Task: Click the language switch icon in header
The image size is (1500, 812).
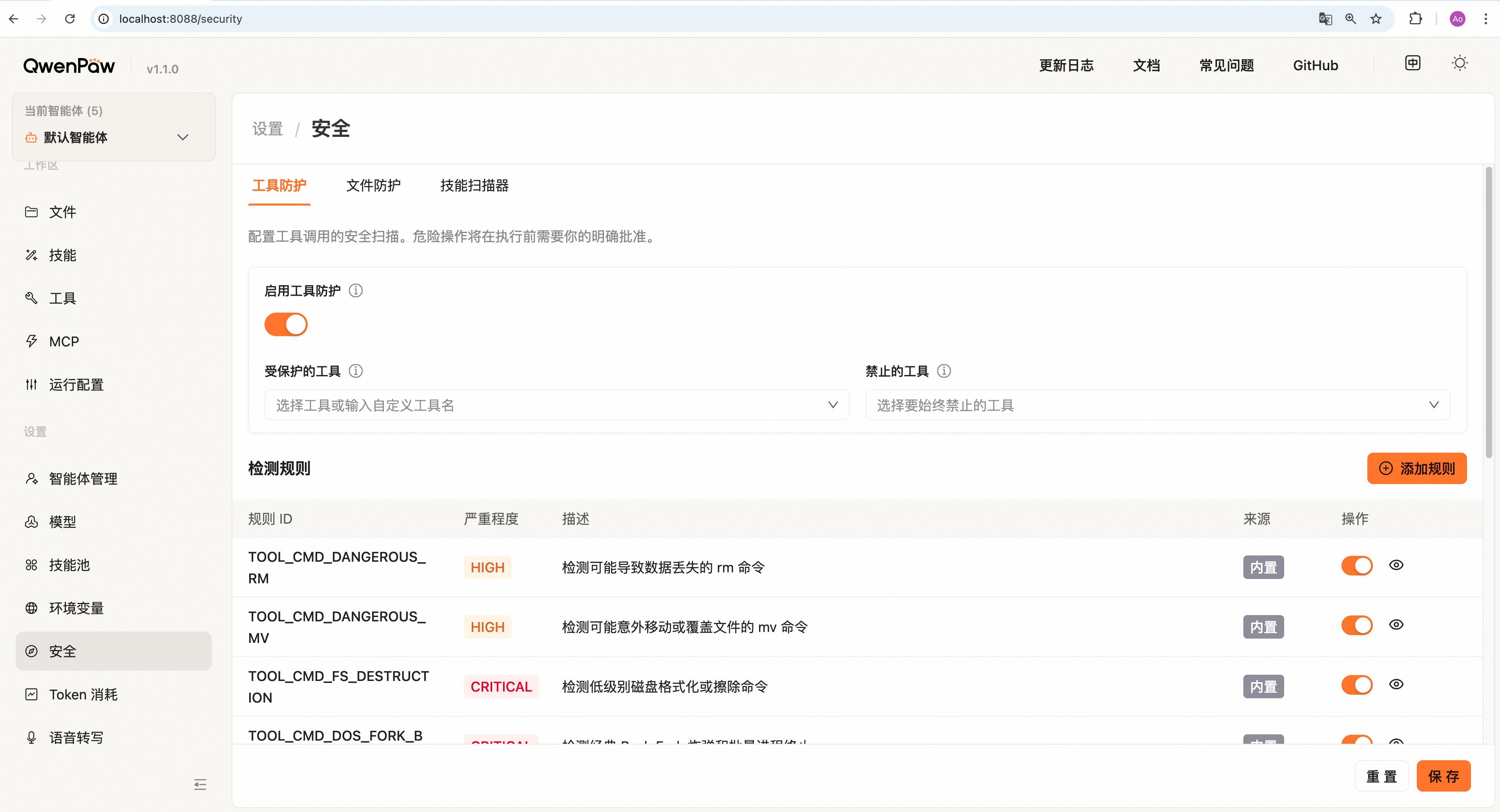Action: [1412, 63]
